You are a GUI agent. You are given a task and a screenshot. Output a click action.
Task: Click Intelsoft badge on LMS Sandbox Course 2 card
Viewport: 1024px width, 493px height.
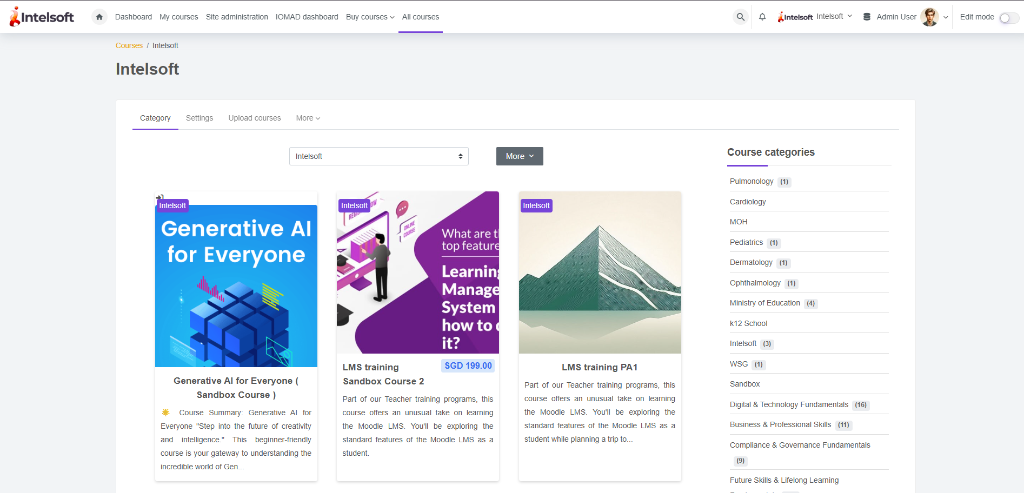355,206
